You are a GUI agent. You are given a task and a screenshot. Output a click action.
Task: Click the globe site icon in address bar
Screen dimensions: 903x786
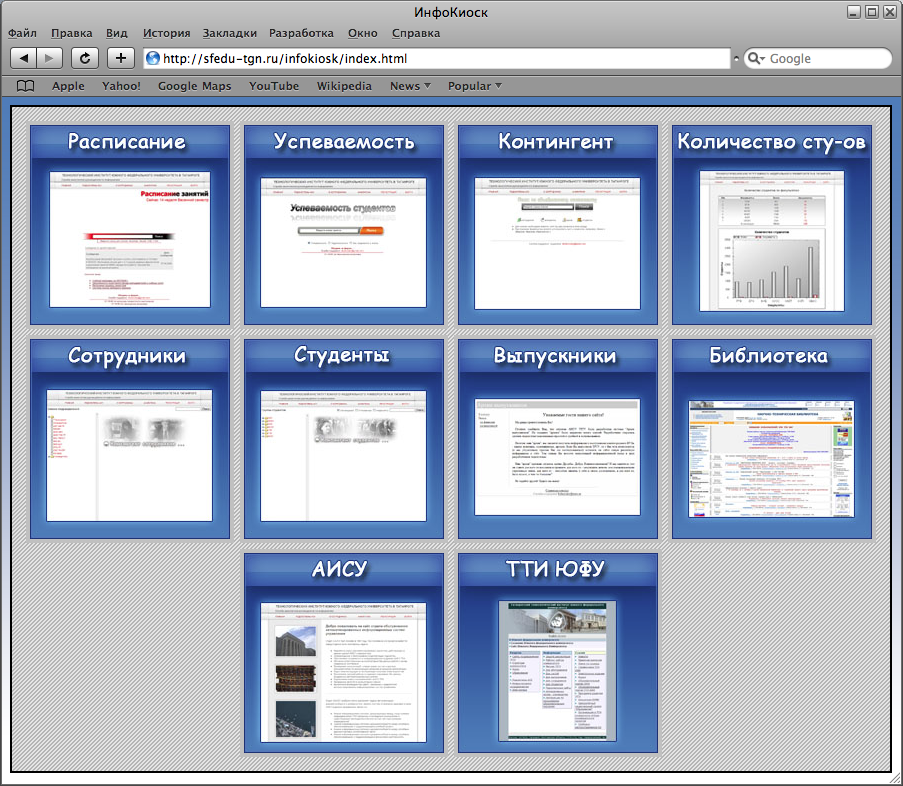click(153, 58)
